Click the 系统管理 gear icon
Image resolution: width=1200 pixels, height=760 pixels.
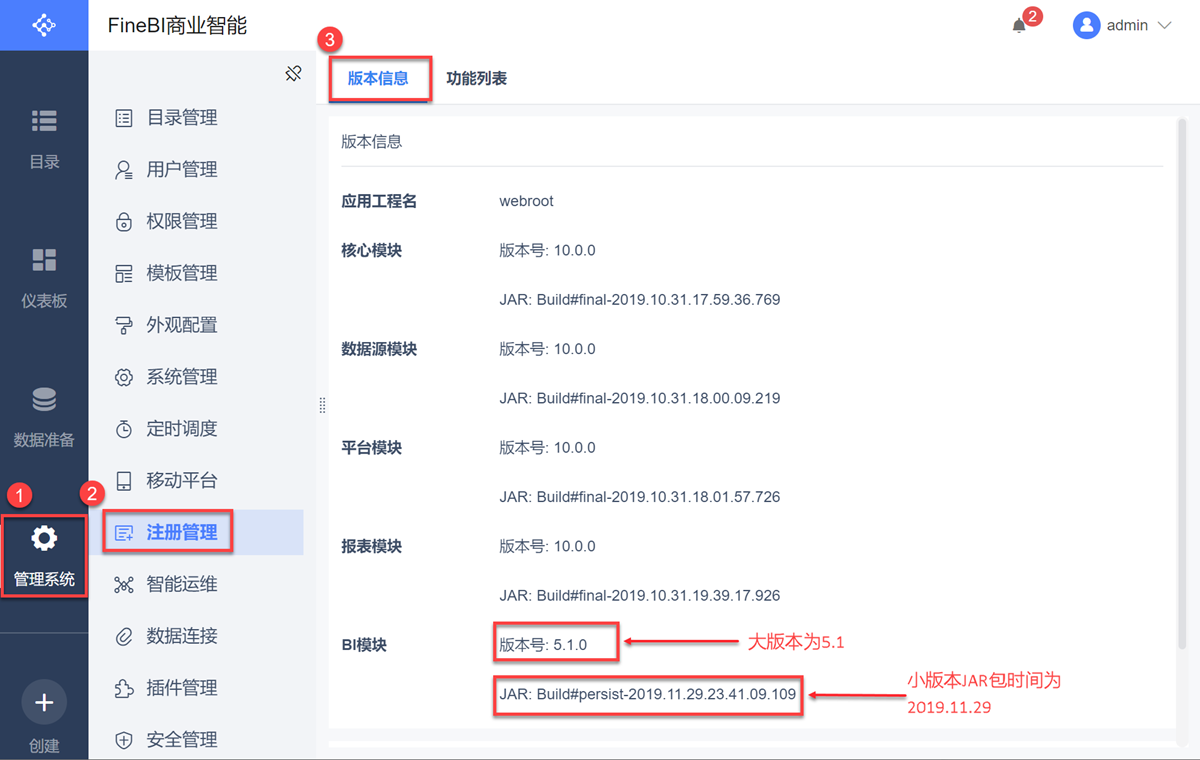tap(124, 377)
